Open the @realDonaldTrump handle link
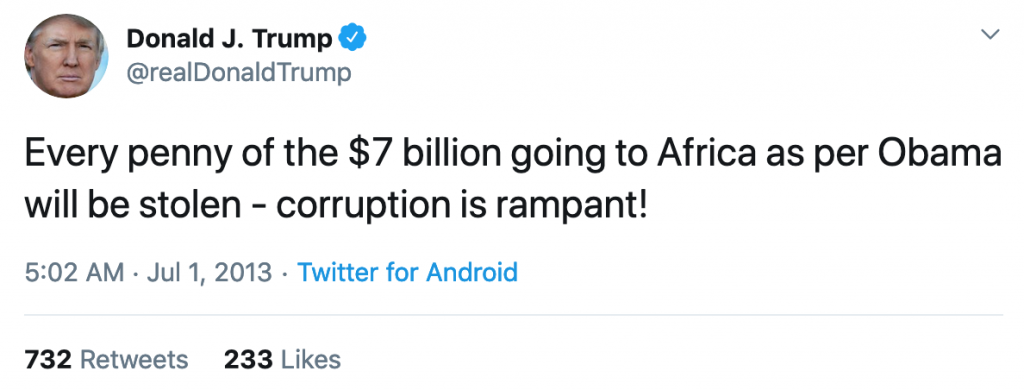1024x390 pixels. pos(238,73)
